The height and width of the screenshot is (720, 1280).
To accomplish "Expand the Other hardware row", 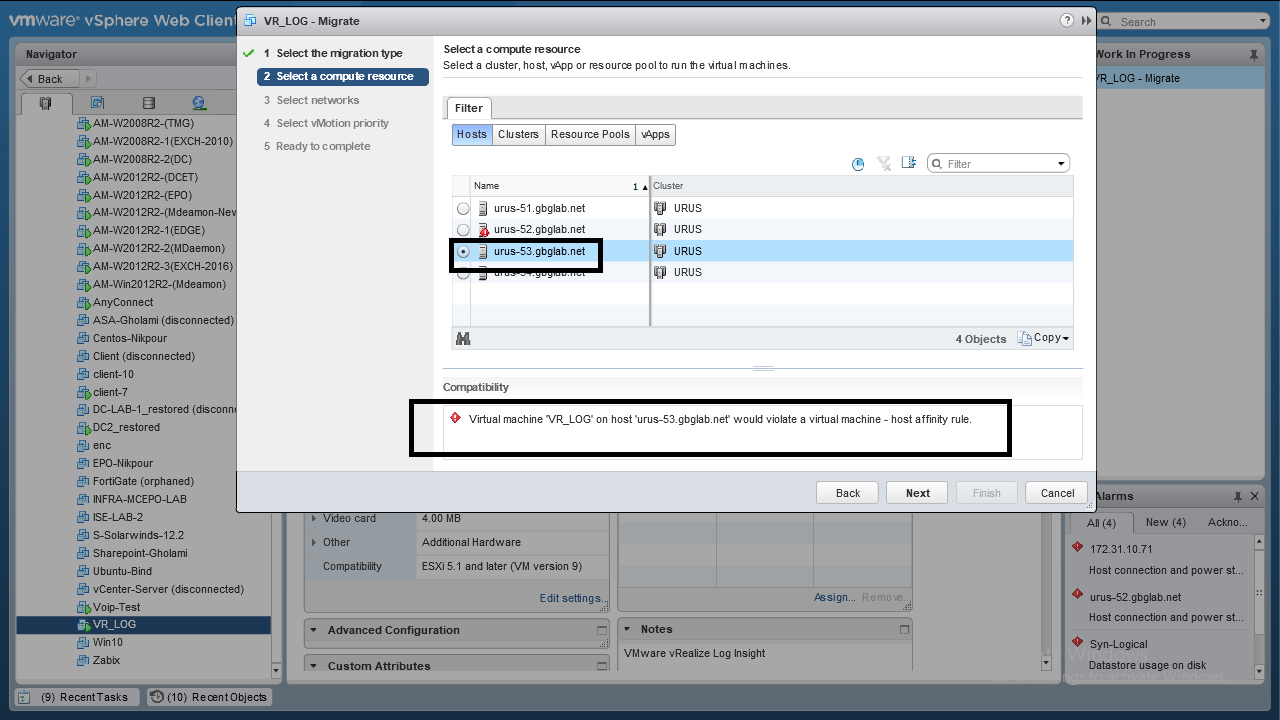I will (314, 542).
